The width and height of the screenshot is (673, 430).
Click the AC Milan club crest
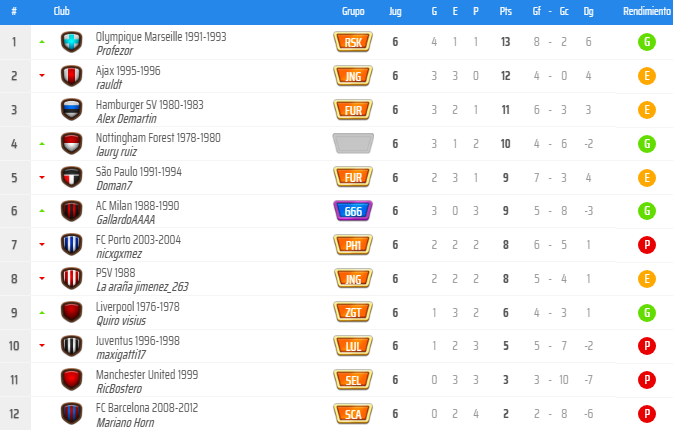point(71,211)
